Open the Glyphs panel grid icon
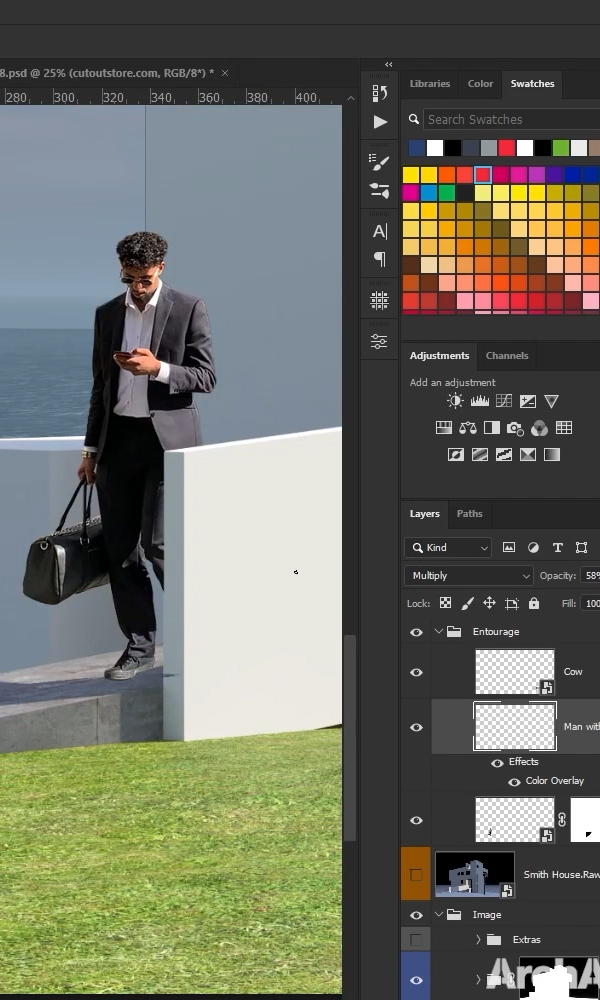The width and height of the screenshot is (600, 1000). pos(379,300)
